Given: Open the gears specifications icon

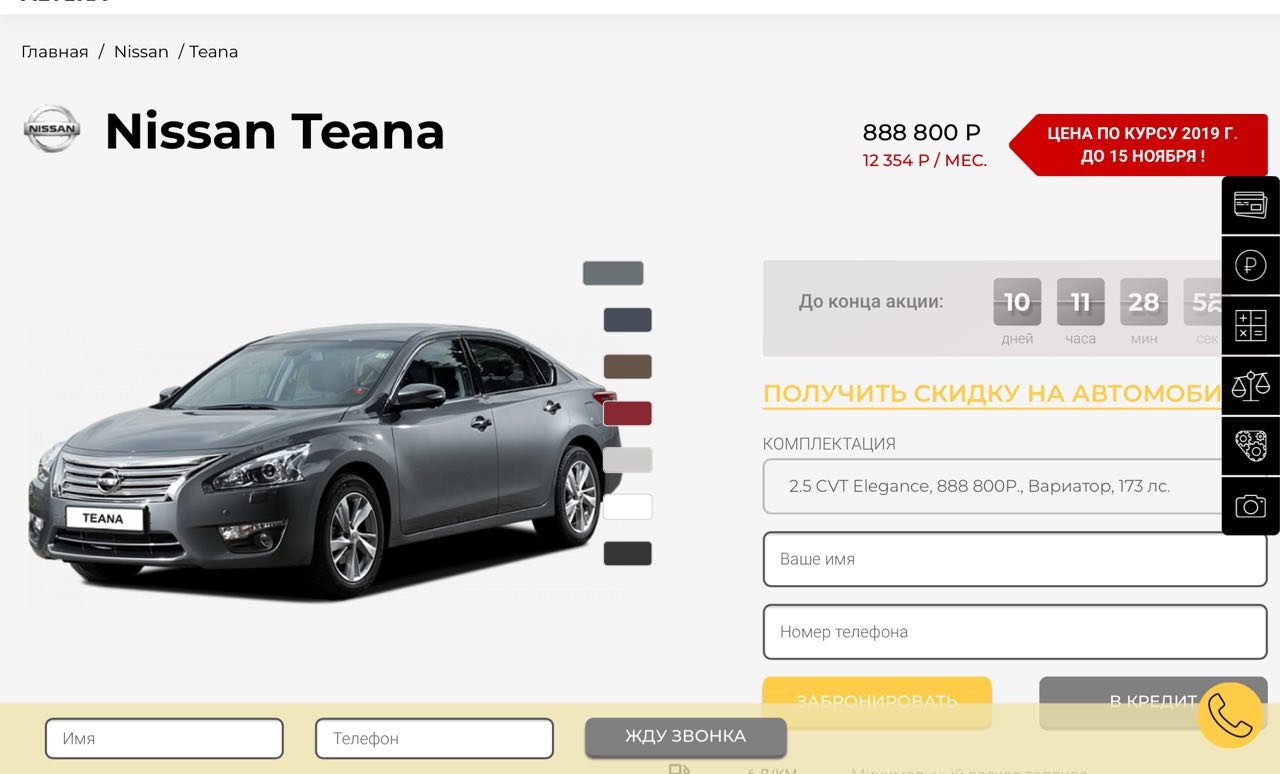Looking at the screenshot, I should 1250,445.
